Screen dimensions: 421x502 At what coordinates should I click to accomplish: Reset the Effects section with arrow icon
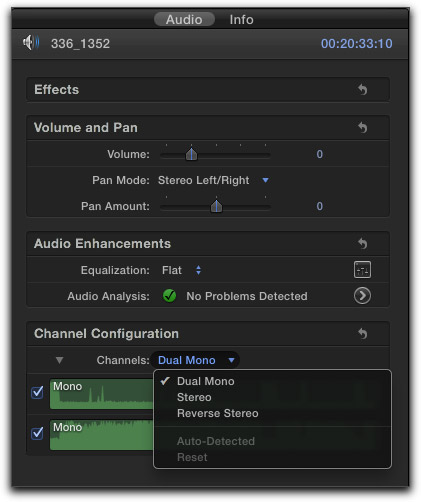point(362,89)
